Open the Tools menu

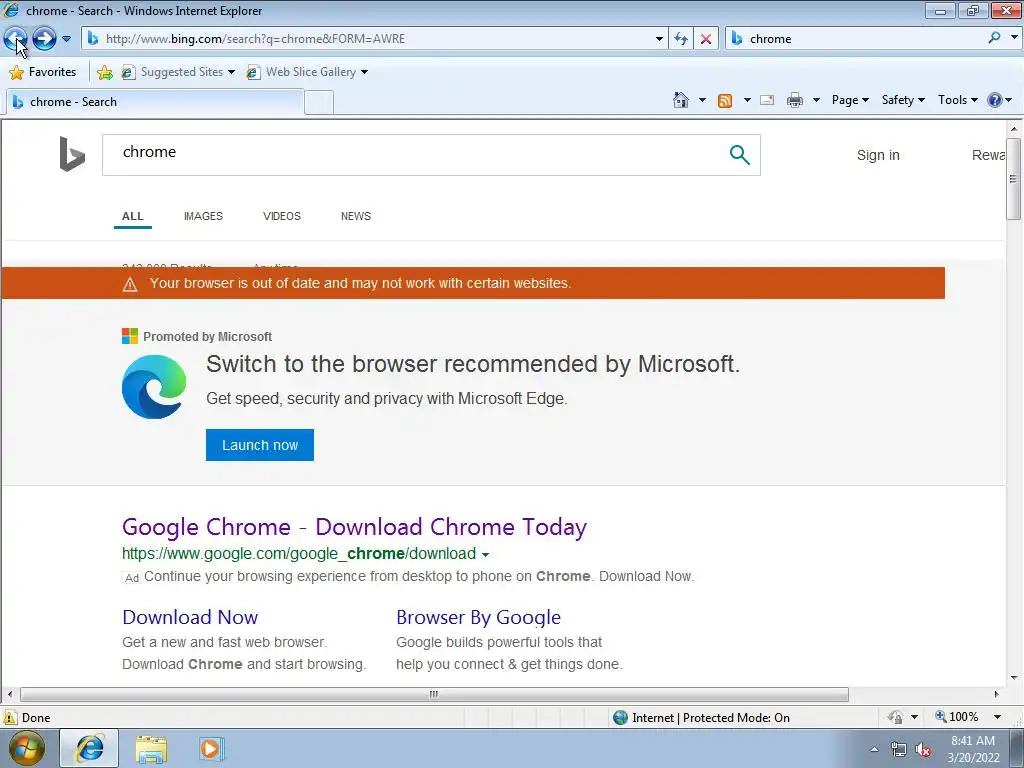coord(957,100)
